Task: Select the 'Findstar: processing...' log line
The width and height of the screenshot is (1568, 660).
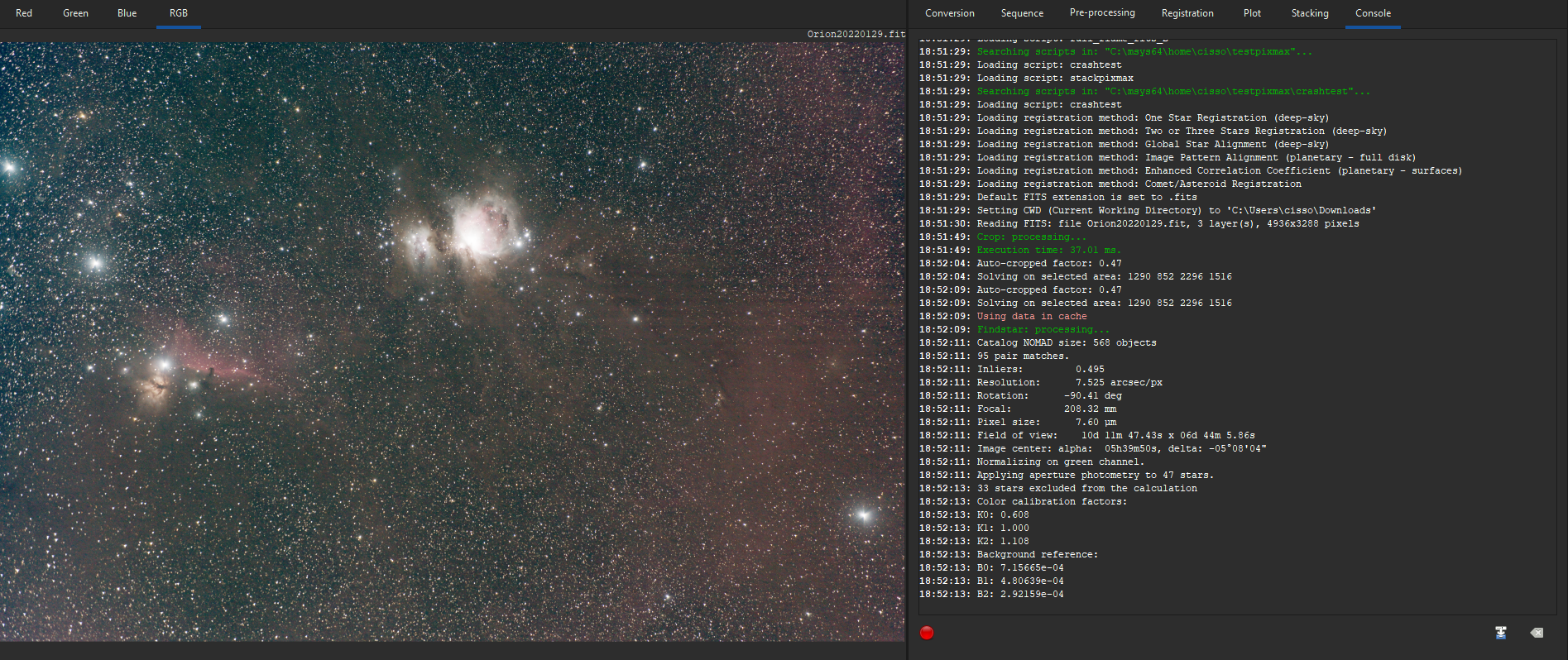Action: click(x=1014, y=330)
